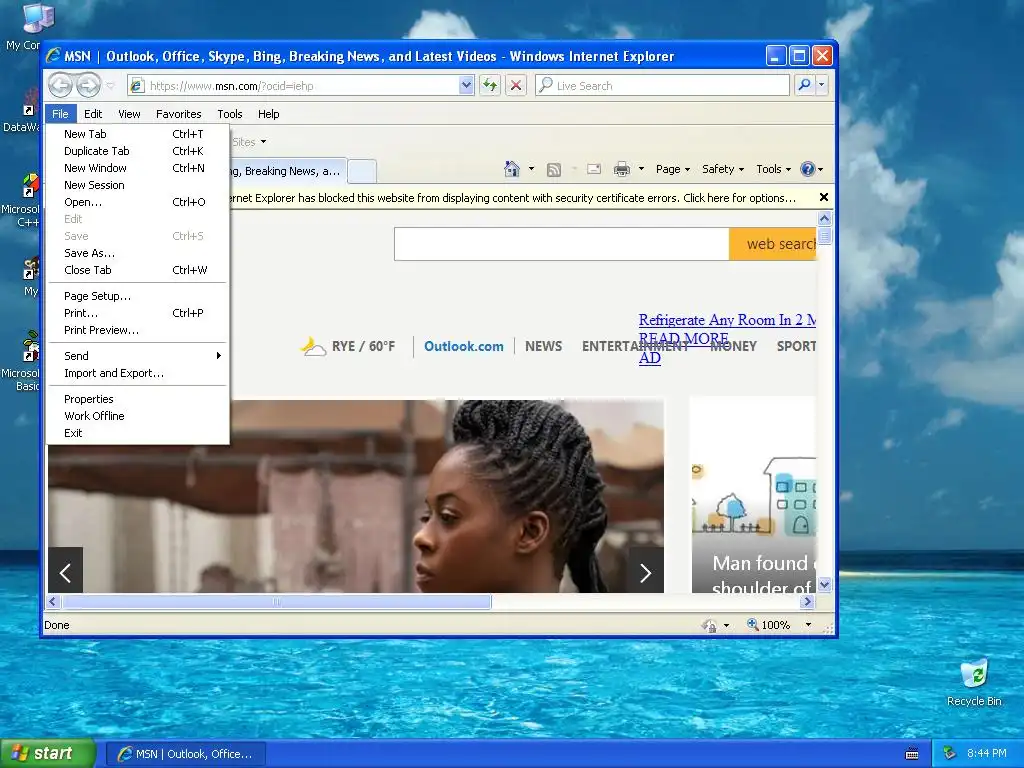Click the Help question mark icon
Viewport: 1024px width, 768px height.
click(808, 169)
